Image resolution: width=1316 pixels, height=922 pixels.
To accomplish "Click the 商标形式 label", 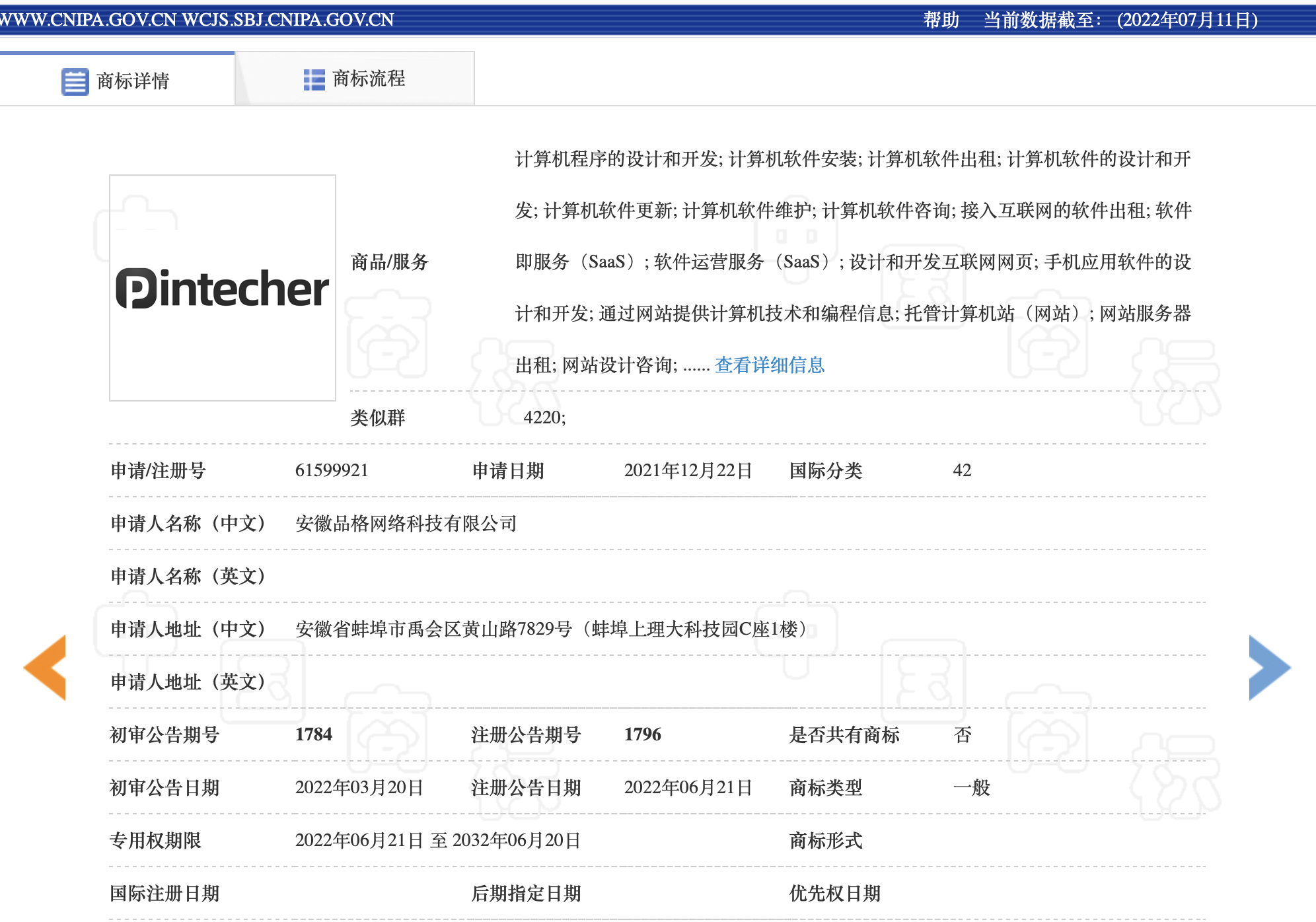I will pos(826,840).
